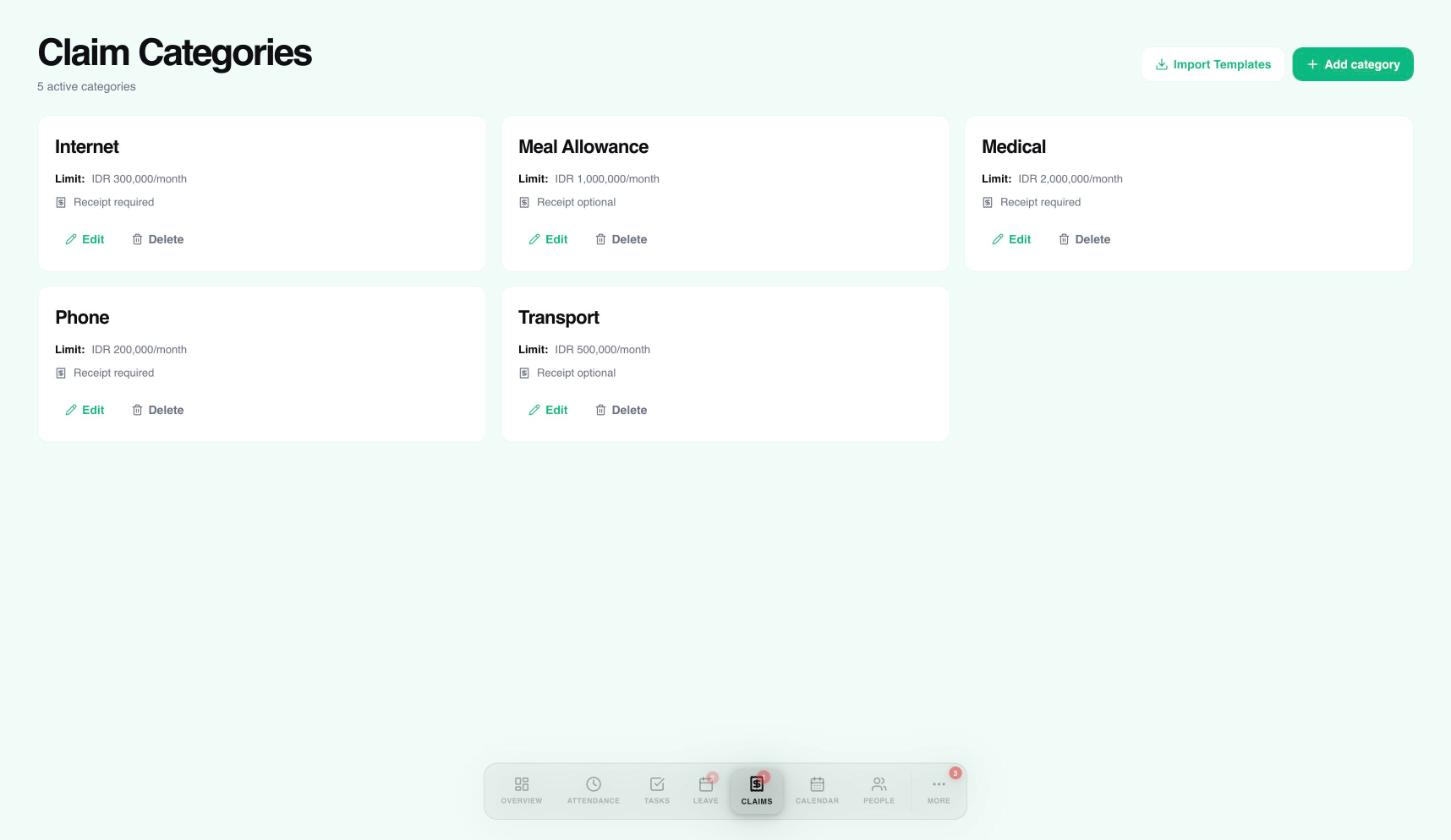This screenshot has width=1451, height=840.
Task: Click the '5 active categories' subtitle
Action: pos(87,87)
